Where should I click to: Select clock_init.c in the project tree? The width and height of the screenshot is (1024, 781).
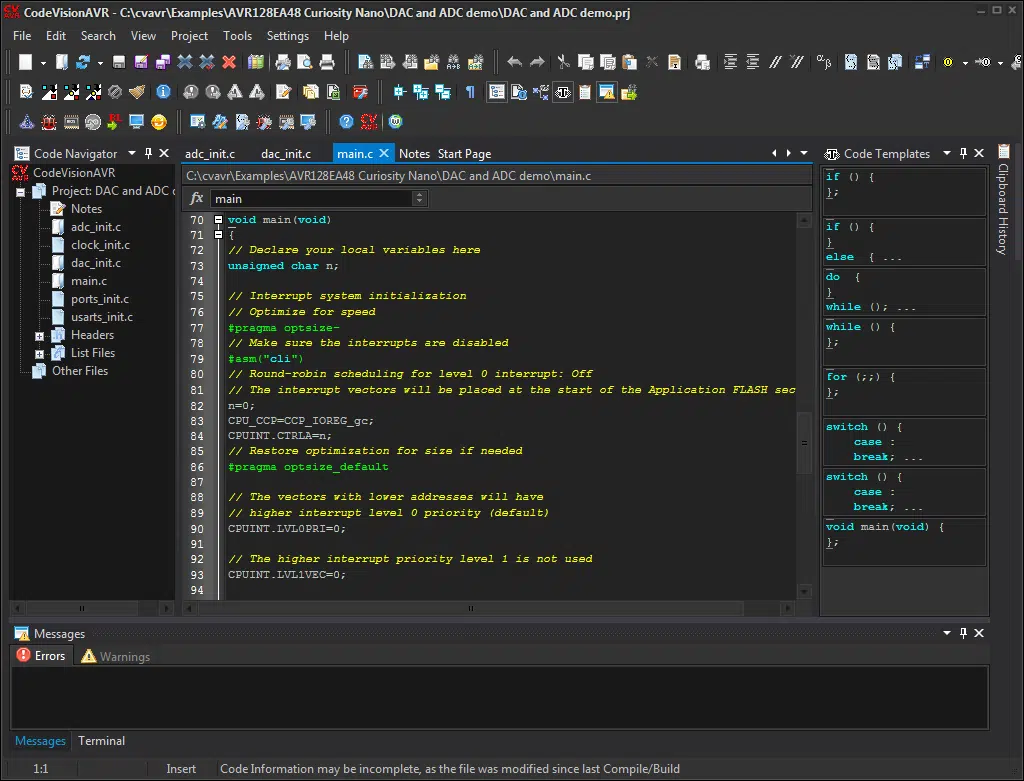[100, 245]
